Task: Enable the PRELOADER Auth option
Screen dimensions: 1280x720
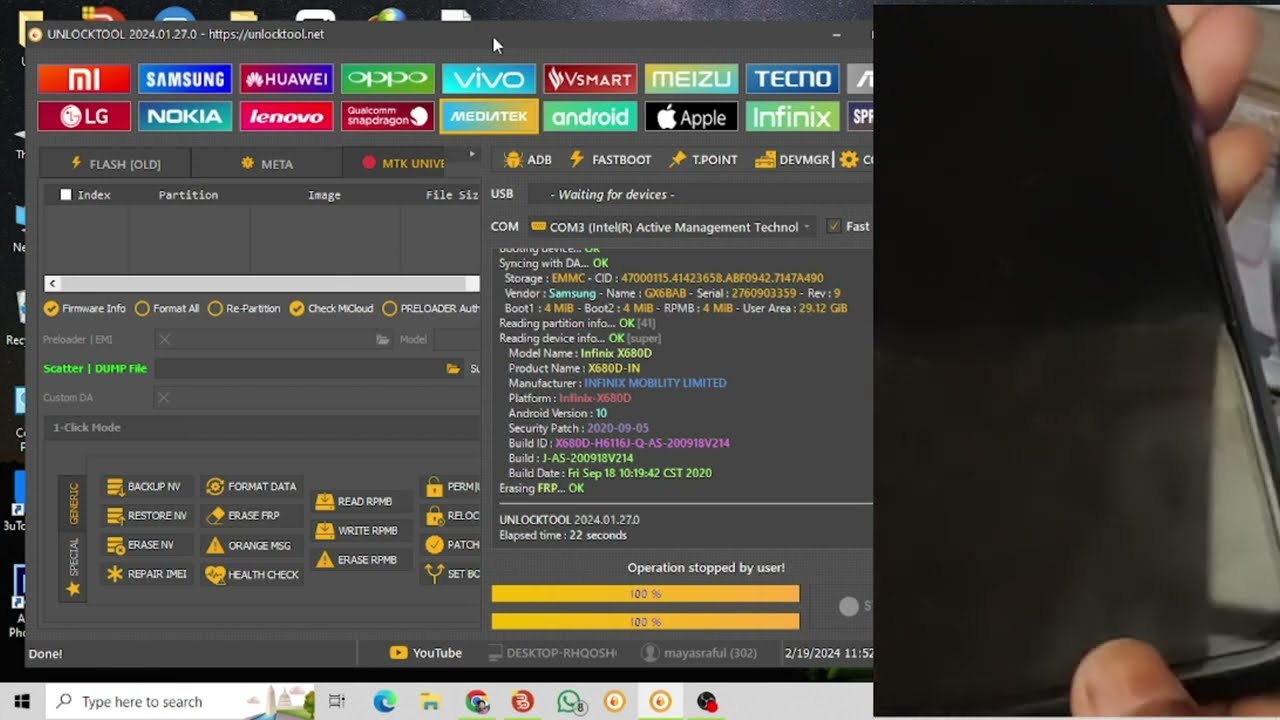Action: click(430, 309)
